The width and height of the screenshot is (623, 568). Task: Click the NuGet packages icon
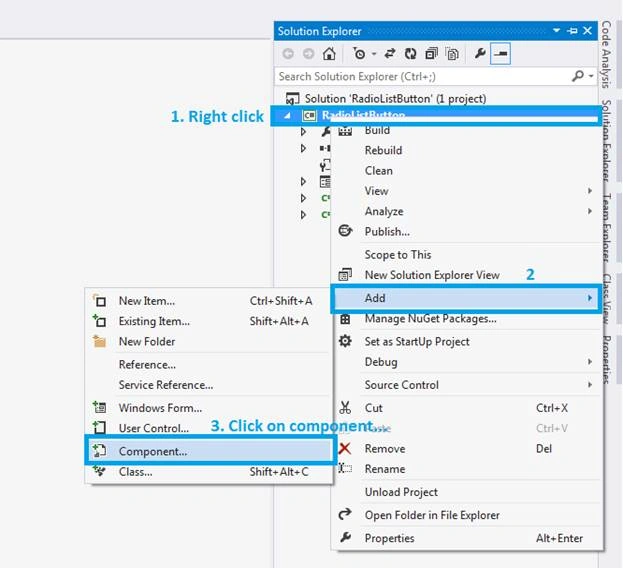[345, 319]
